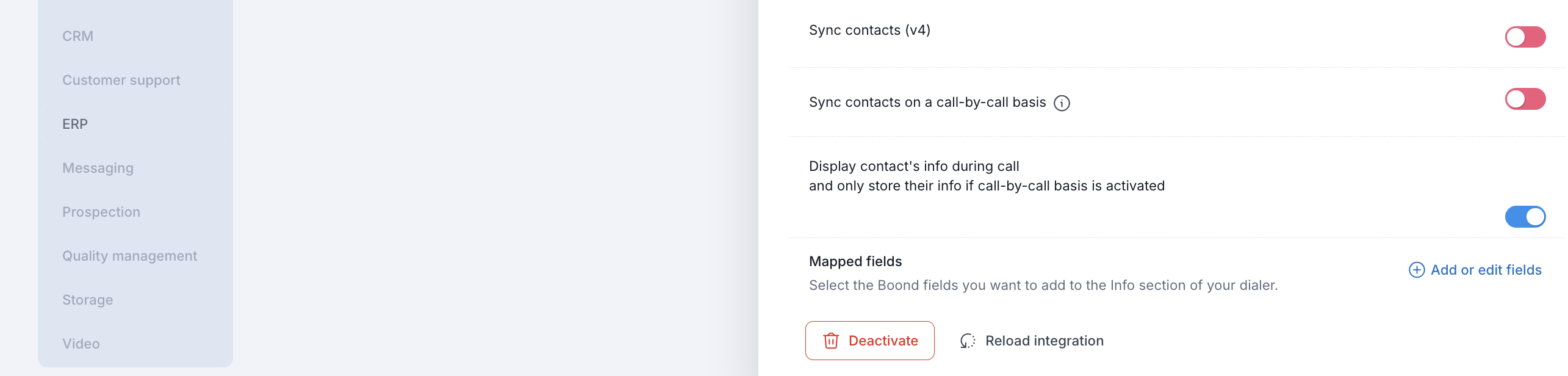This screenshot has width=1568, height=376.
Task: Select the ERP category
Action: click(x=75, y=124)
